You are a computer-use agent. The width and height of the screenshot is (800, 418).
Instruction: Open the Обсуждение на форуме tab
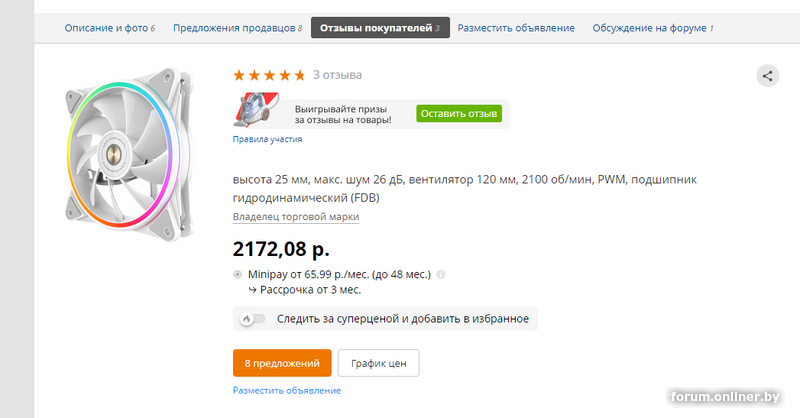pyautogui.click(x=653, y=28)
